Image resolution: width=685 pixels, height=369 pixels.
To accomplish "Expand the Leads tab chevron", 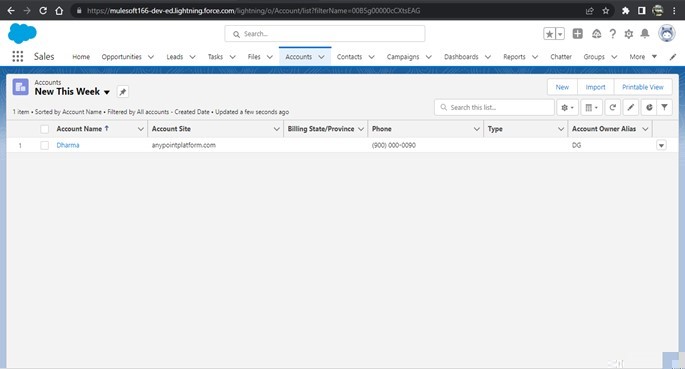I will (192, 57).
